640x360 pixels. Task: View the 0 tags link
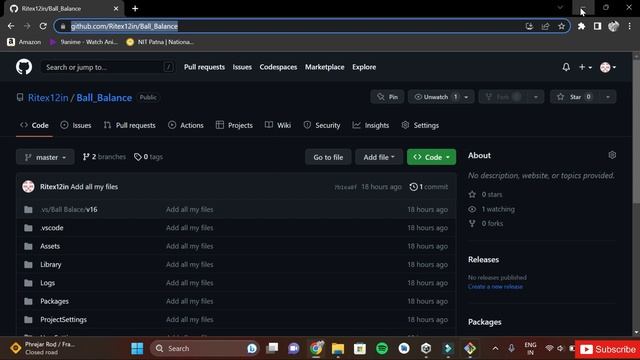[x=148, y=157]
